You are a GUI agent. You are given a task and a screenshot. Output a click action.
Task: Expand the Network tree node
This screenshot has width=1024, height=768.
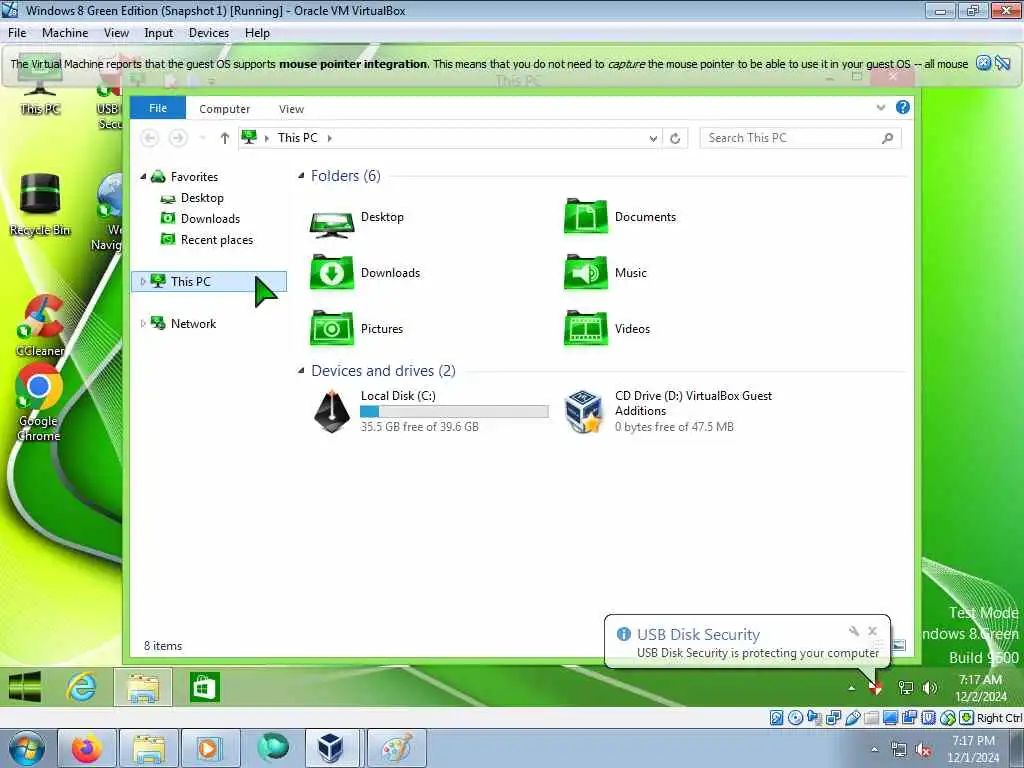pos(143,323)
